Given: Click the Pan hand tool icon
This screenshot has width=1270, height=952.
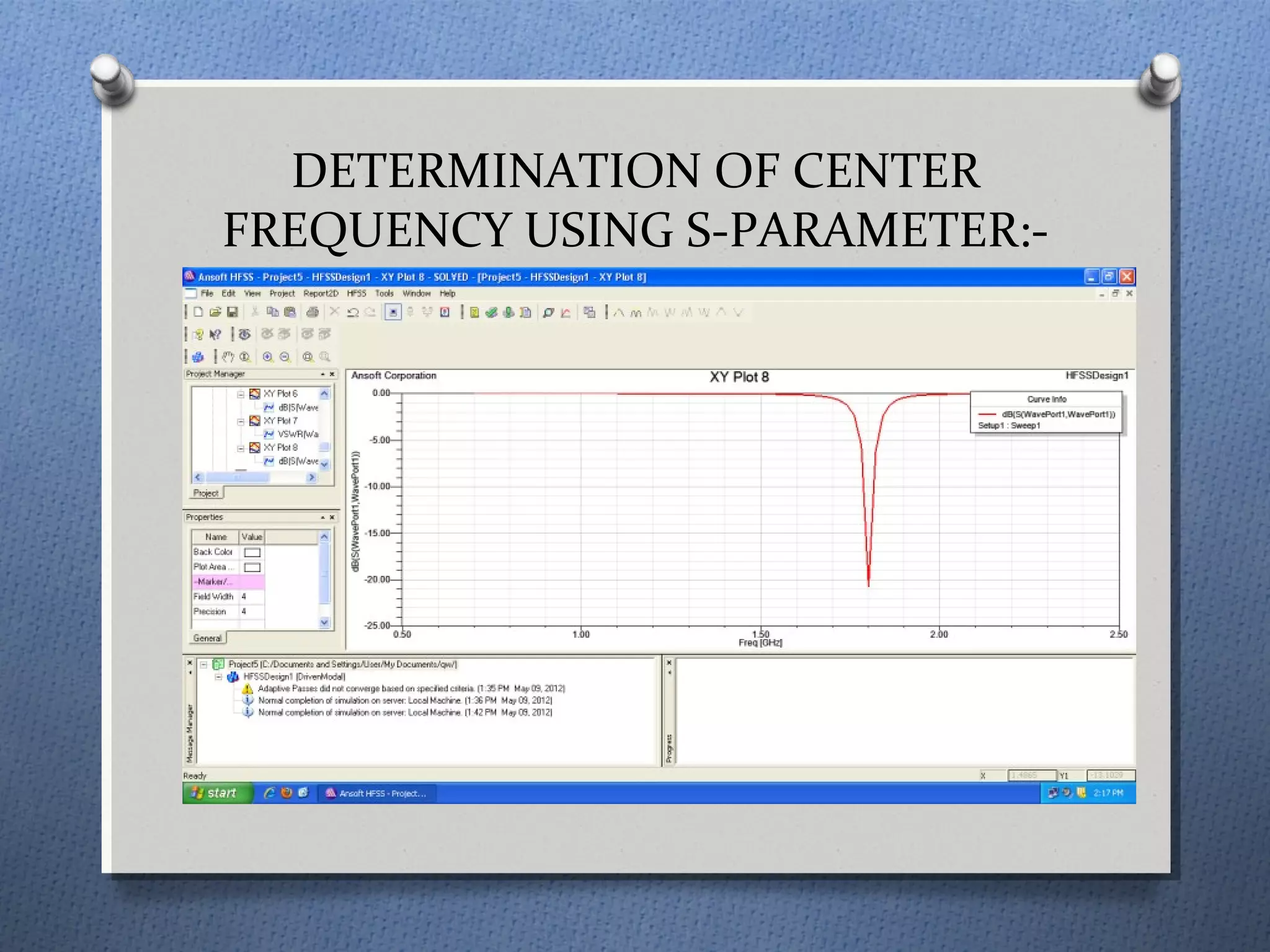Looking at the screenshot, I should coord(228,356).
